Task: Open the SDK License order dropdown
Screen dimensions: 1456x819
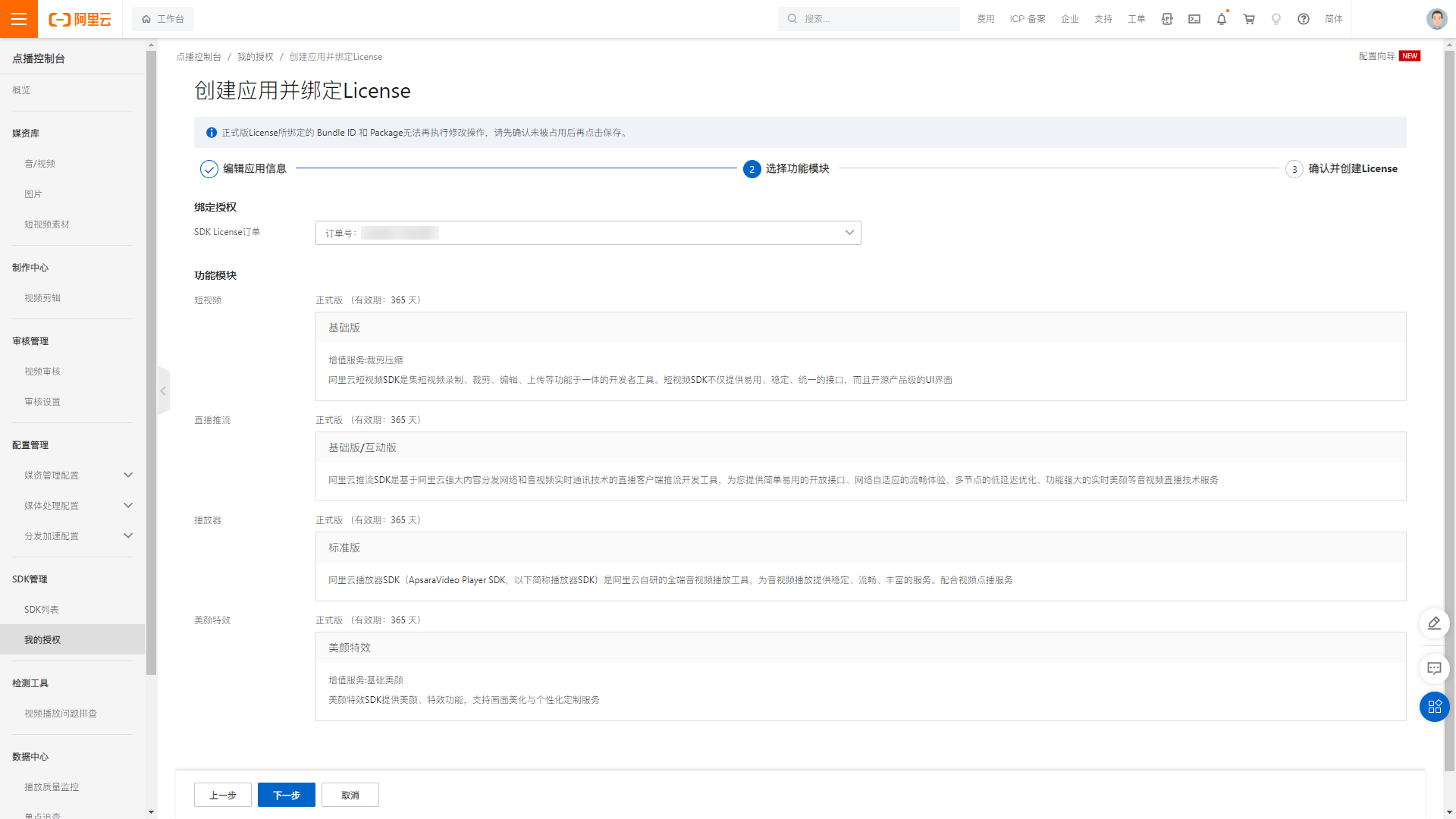Action: 588,233
